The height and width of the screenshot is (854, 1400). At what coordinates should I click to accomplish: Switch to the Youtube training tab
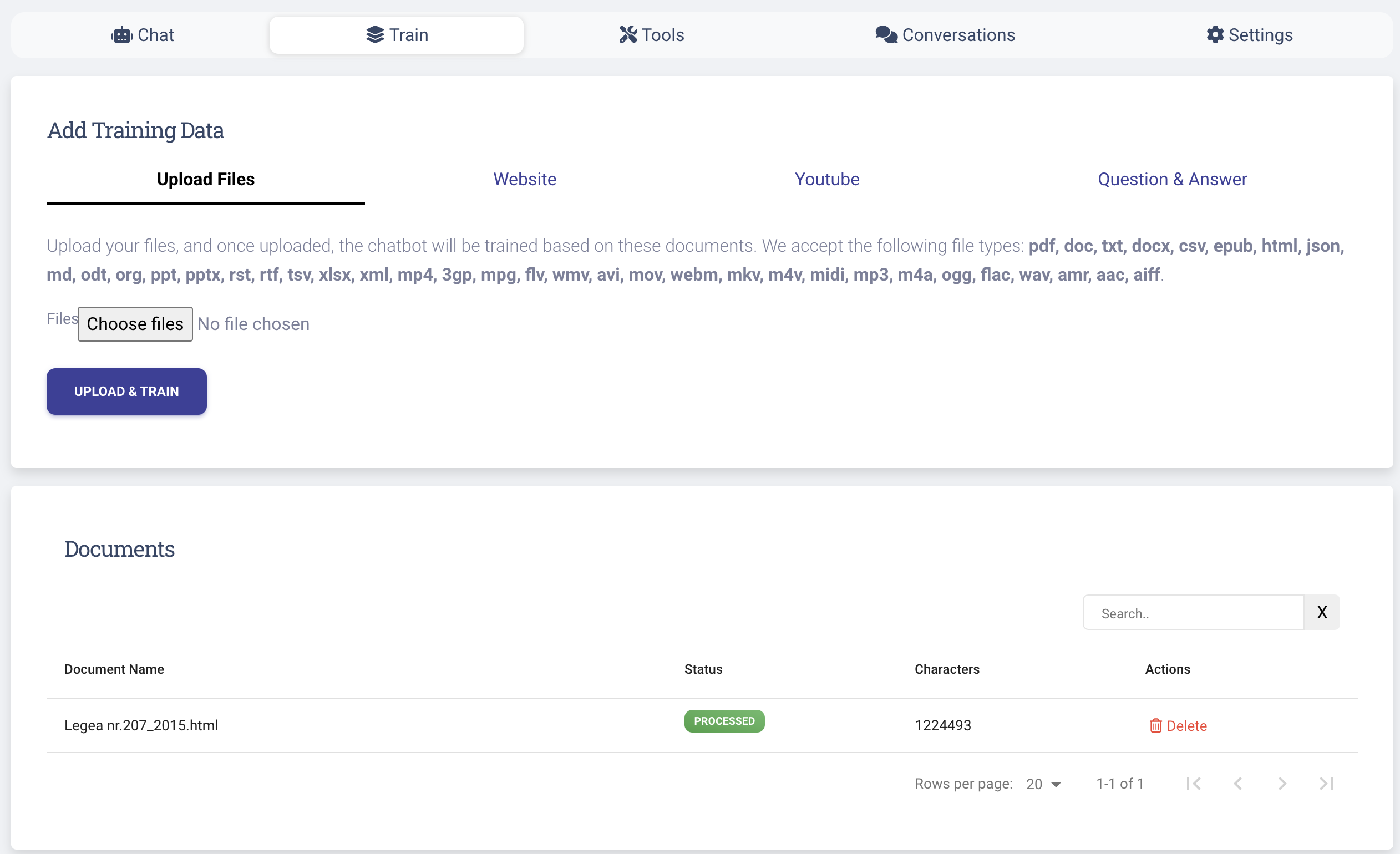click(826, 180)
